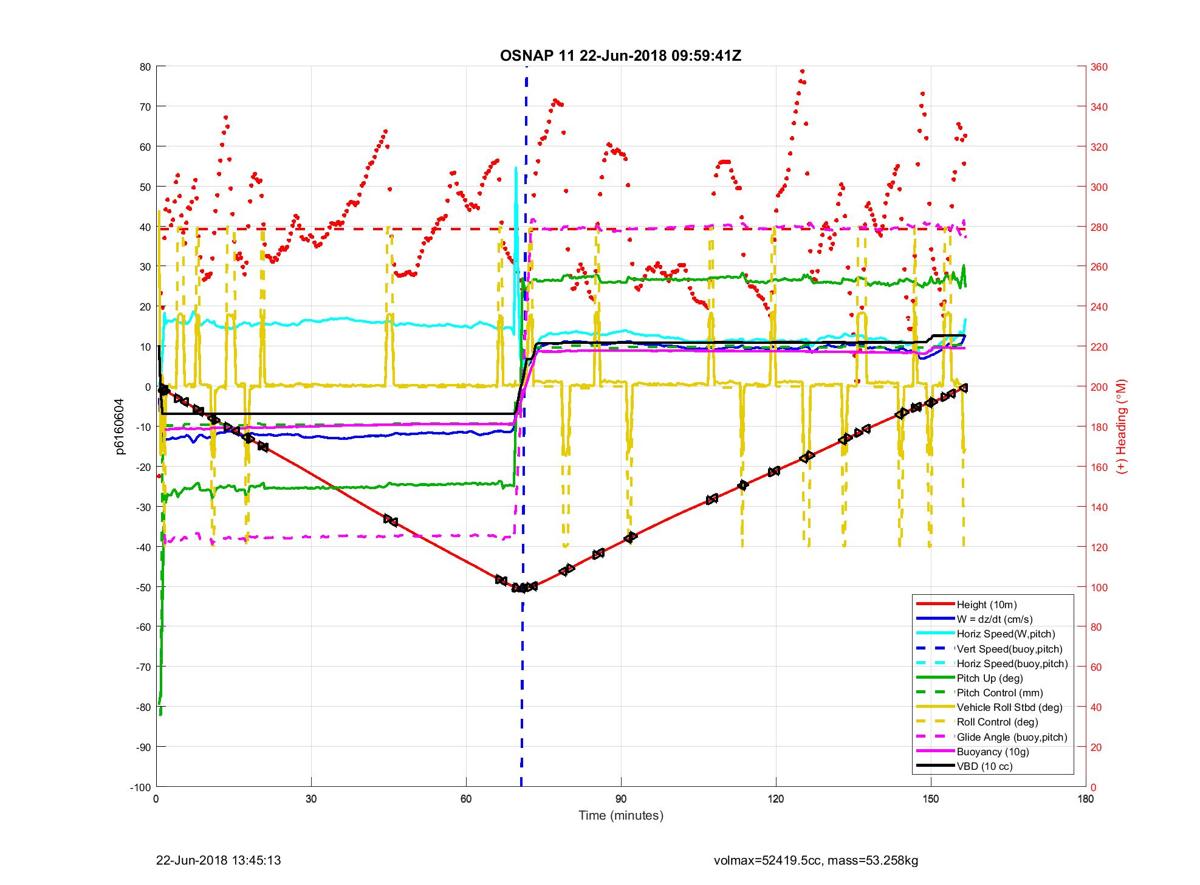Click legend entry 'Glide Angle (buoy,pitch)'
The image size is (1200, 885).
pyautogui.click(x=1012, y=737)
